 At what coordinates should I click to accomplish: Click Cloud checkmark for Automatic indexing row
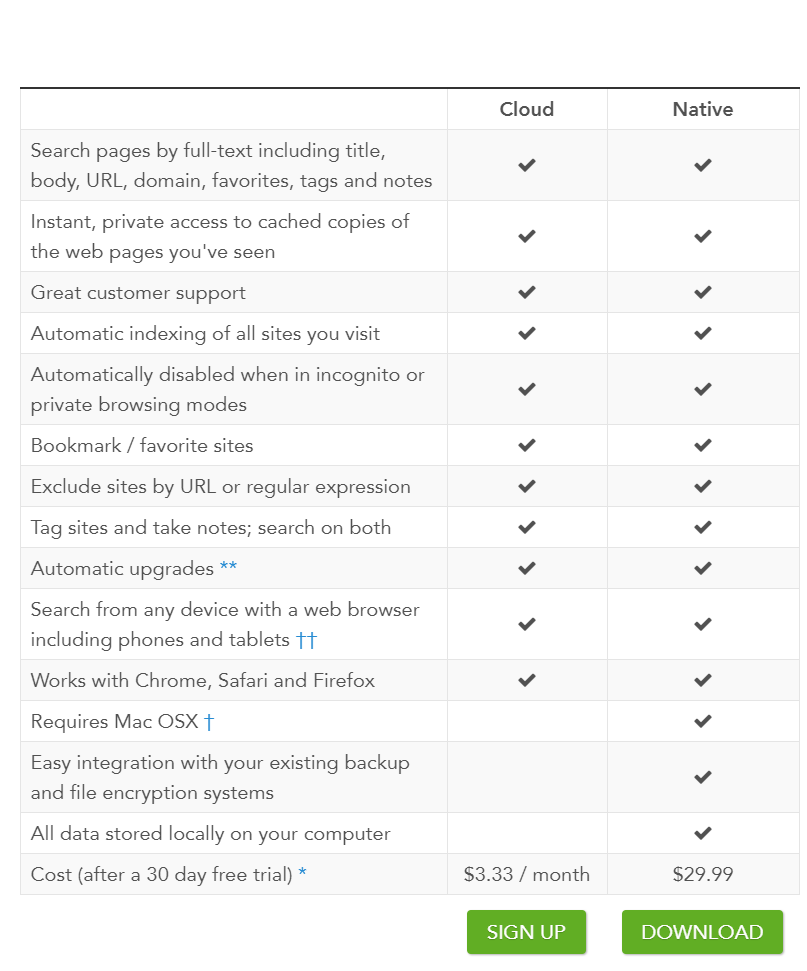click(x=527, y=334)
